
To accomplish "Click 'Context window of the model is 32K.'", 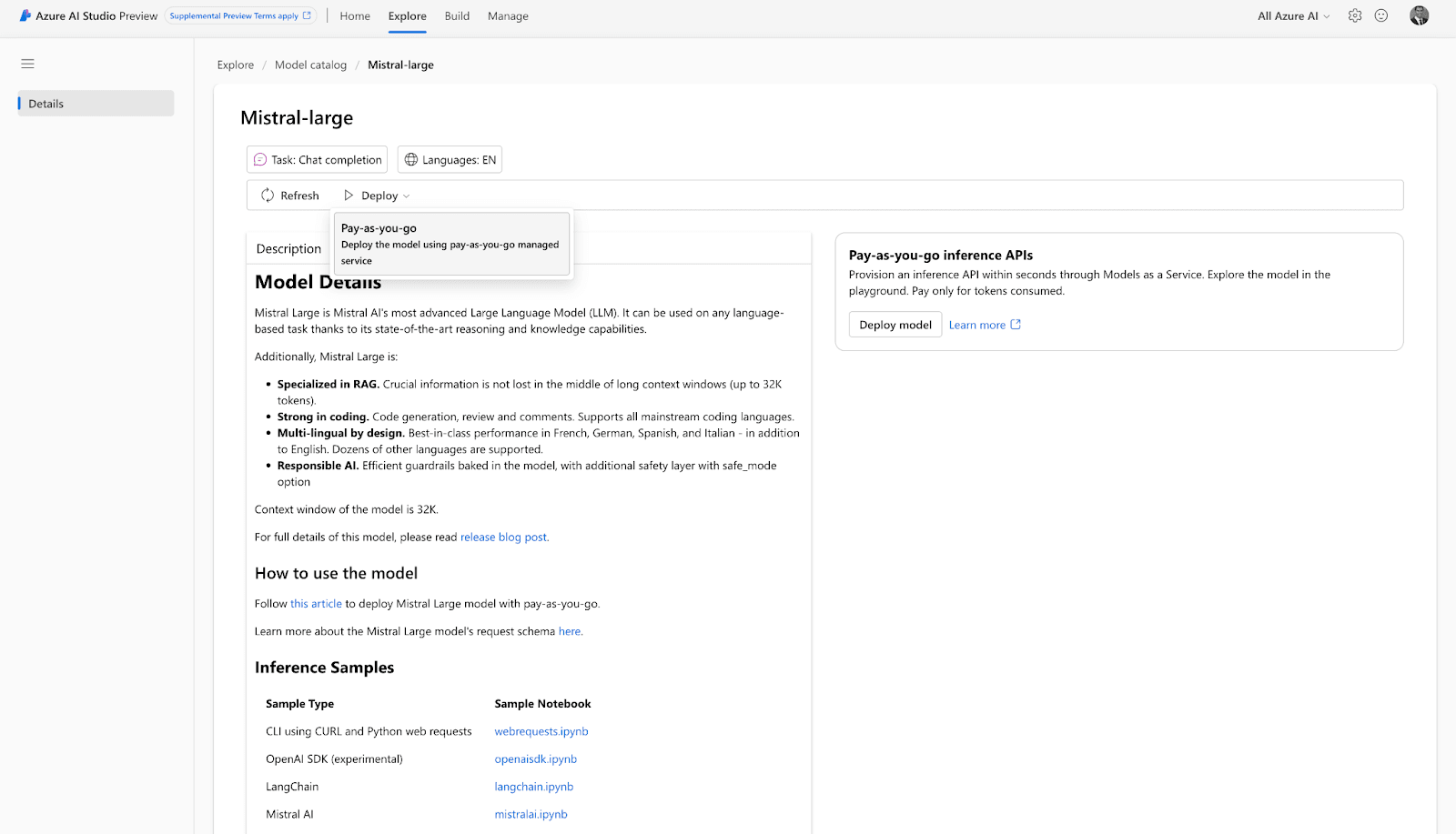I will [x=346, y=510].
